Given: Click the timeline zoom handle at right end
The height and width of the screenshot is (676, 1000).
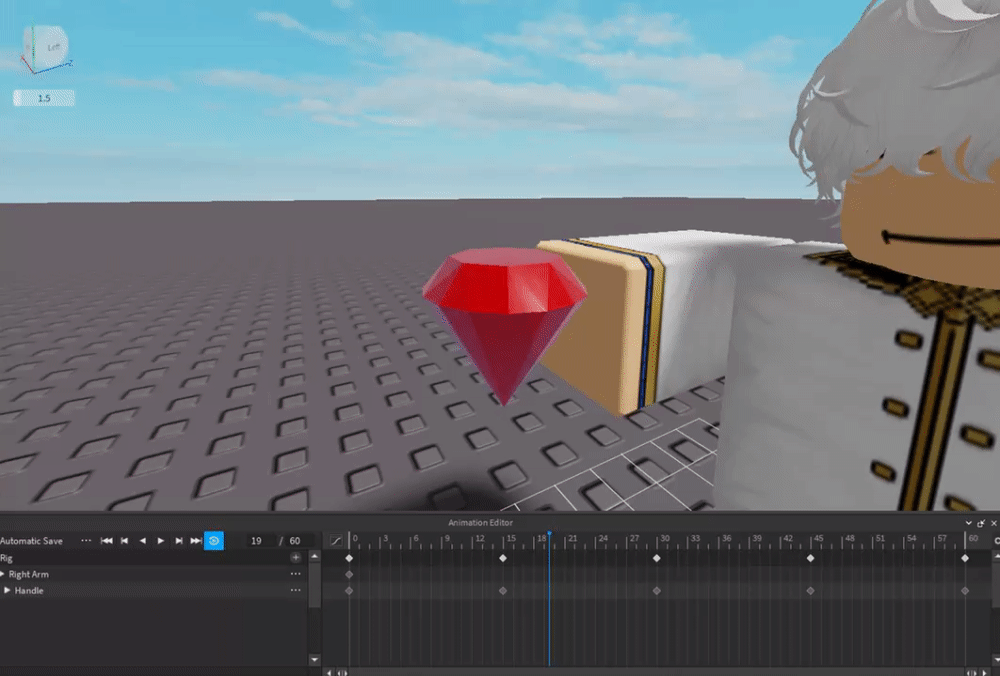Looking at the screenshot, I should tap(971, 672).
